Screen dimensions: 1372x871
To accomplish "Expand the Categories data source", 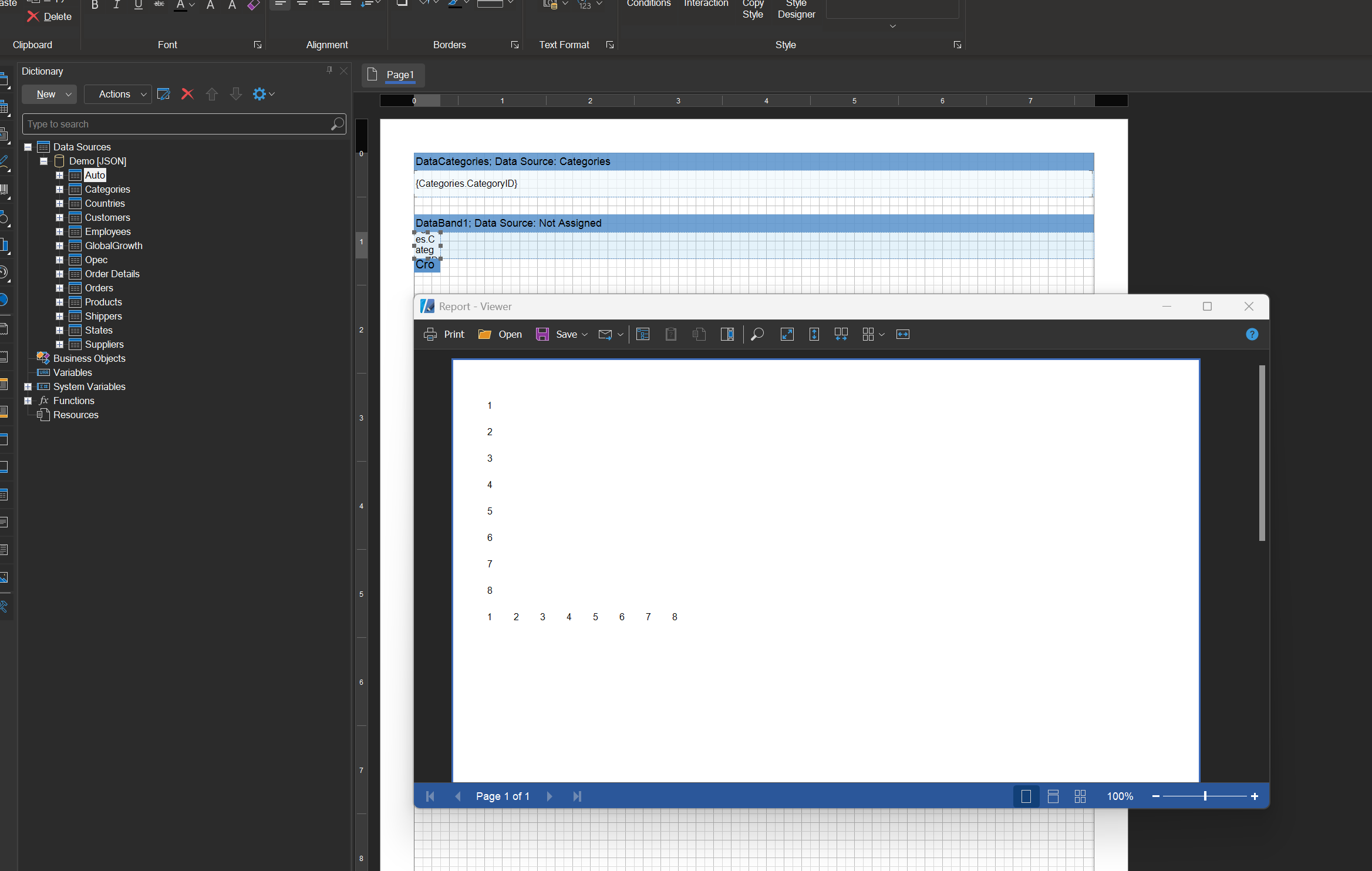I will pos(59,189).
